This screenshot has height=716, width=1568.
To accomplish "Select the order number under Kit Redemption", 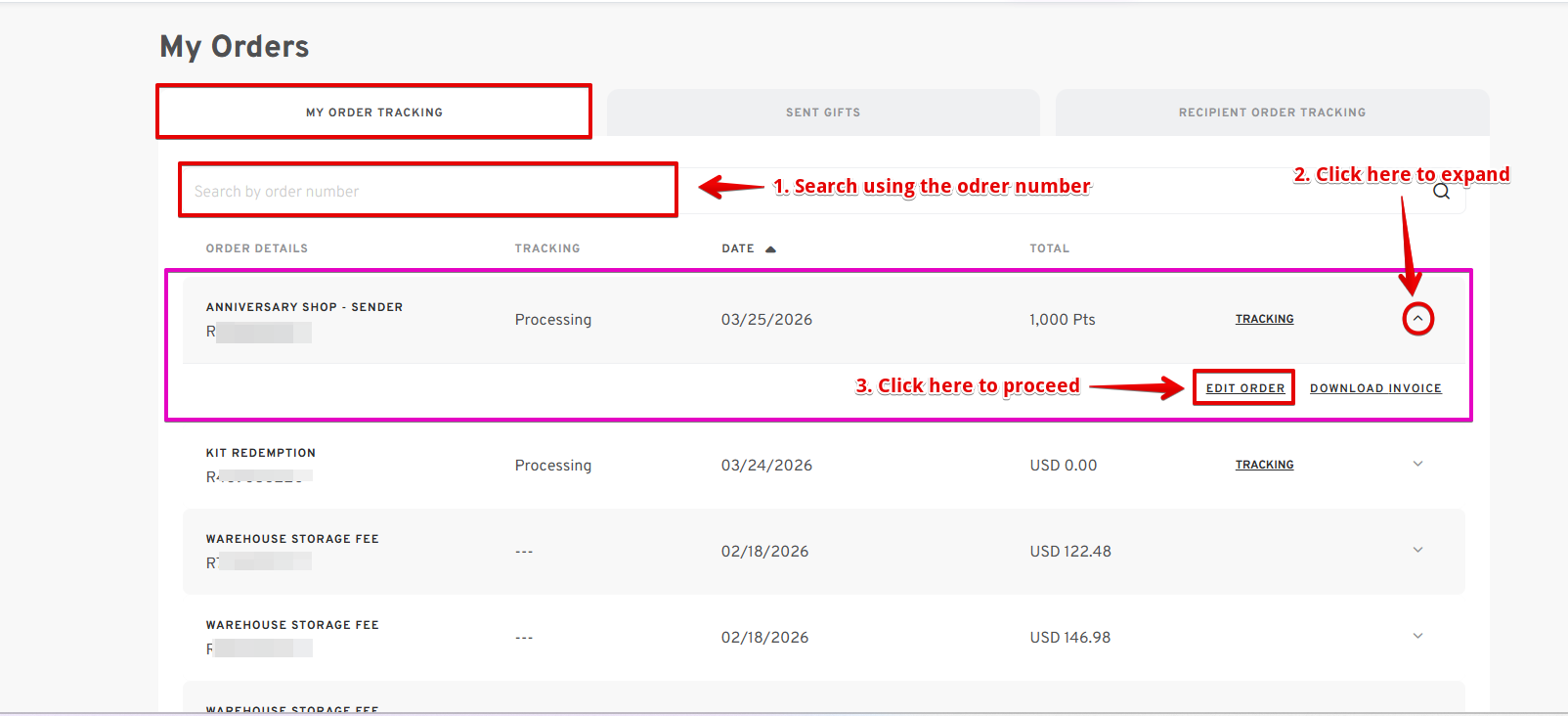I will point(258,477).
